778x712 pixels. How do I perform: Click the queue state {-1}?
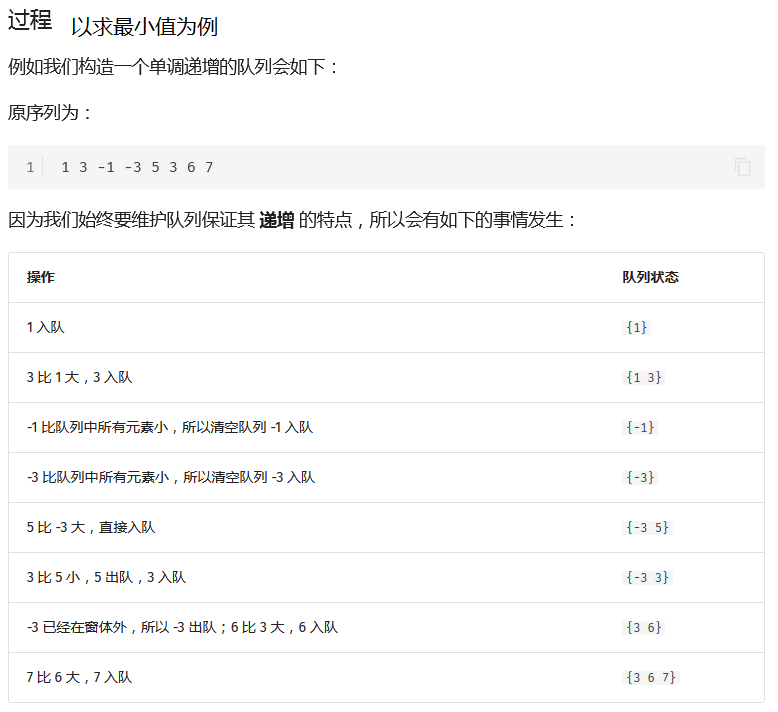pos(640,427)
